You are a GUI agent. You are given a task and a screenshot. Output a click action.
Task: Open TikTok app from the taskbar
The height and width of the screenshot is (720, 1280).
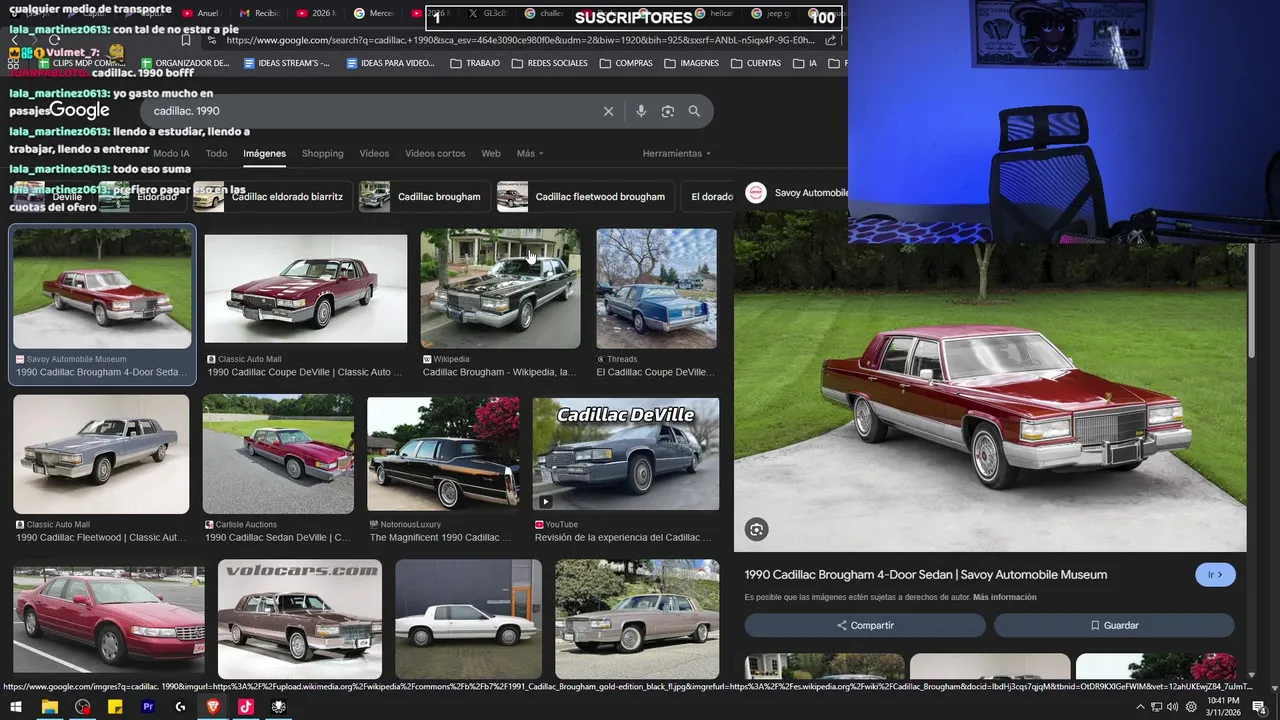(x=246, y=707)
